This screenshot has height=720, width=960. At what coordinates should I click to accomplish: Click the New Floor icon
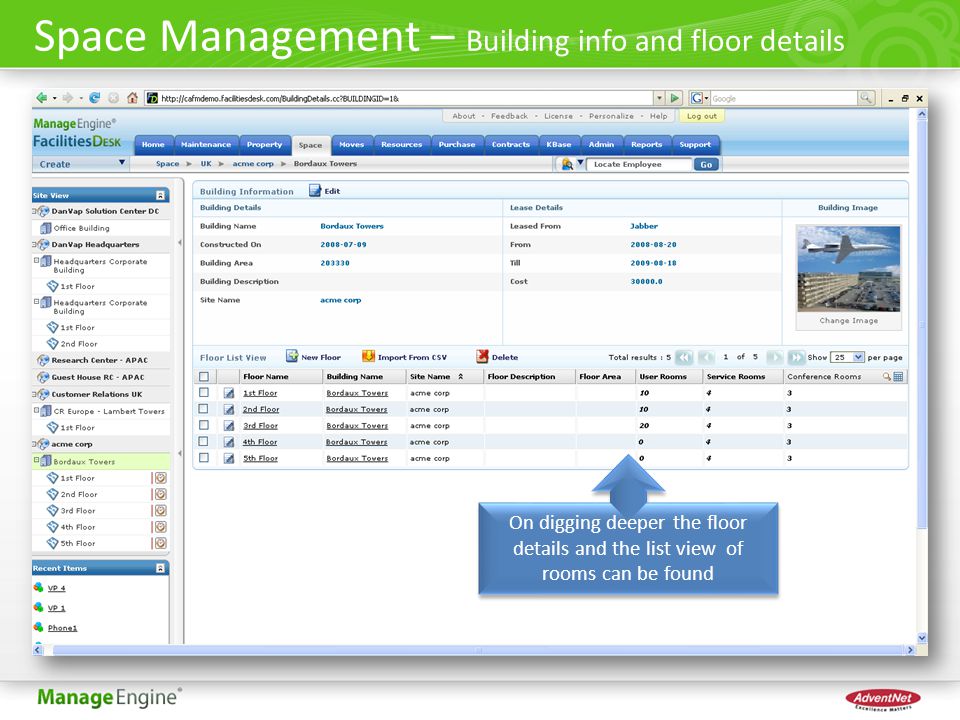(292, 356)
